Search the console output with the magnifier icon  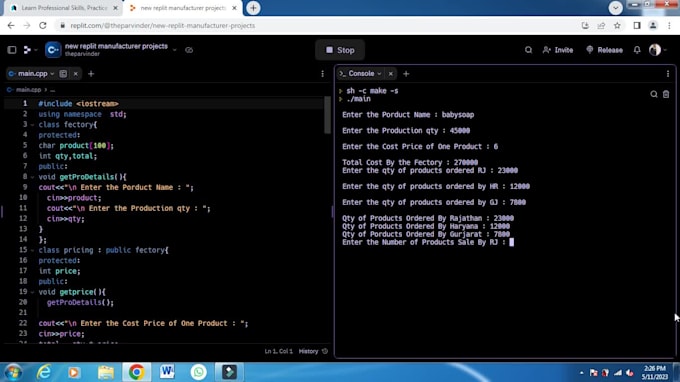tap(654, 94)
